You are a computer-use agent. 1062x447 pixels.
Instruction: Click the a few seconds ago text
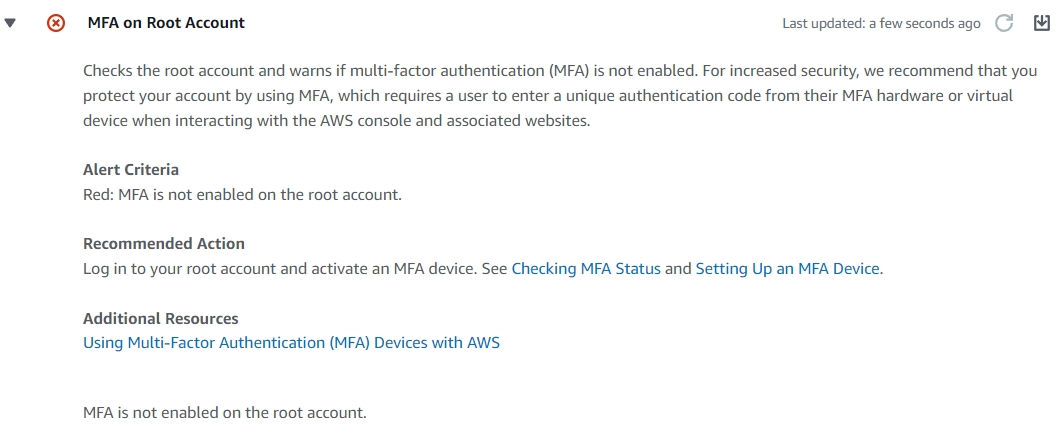tap(925, 24)
